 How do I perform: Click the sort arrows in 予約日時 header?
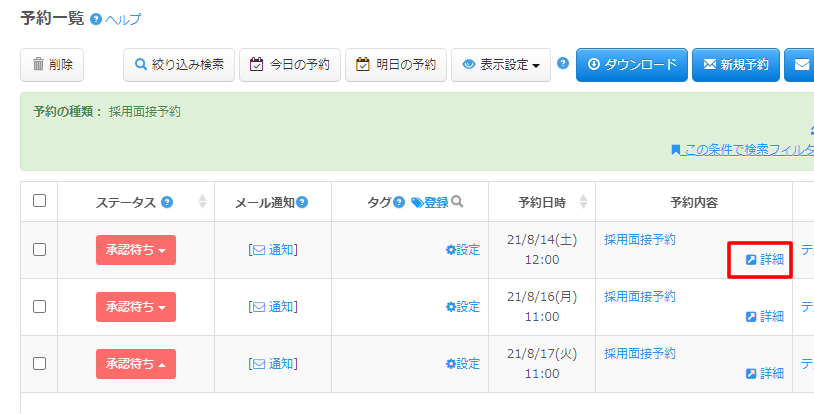583,202
